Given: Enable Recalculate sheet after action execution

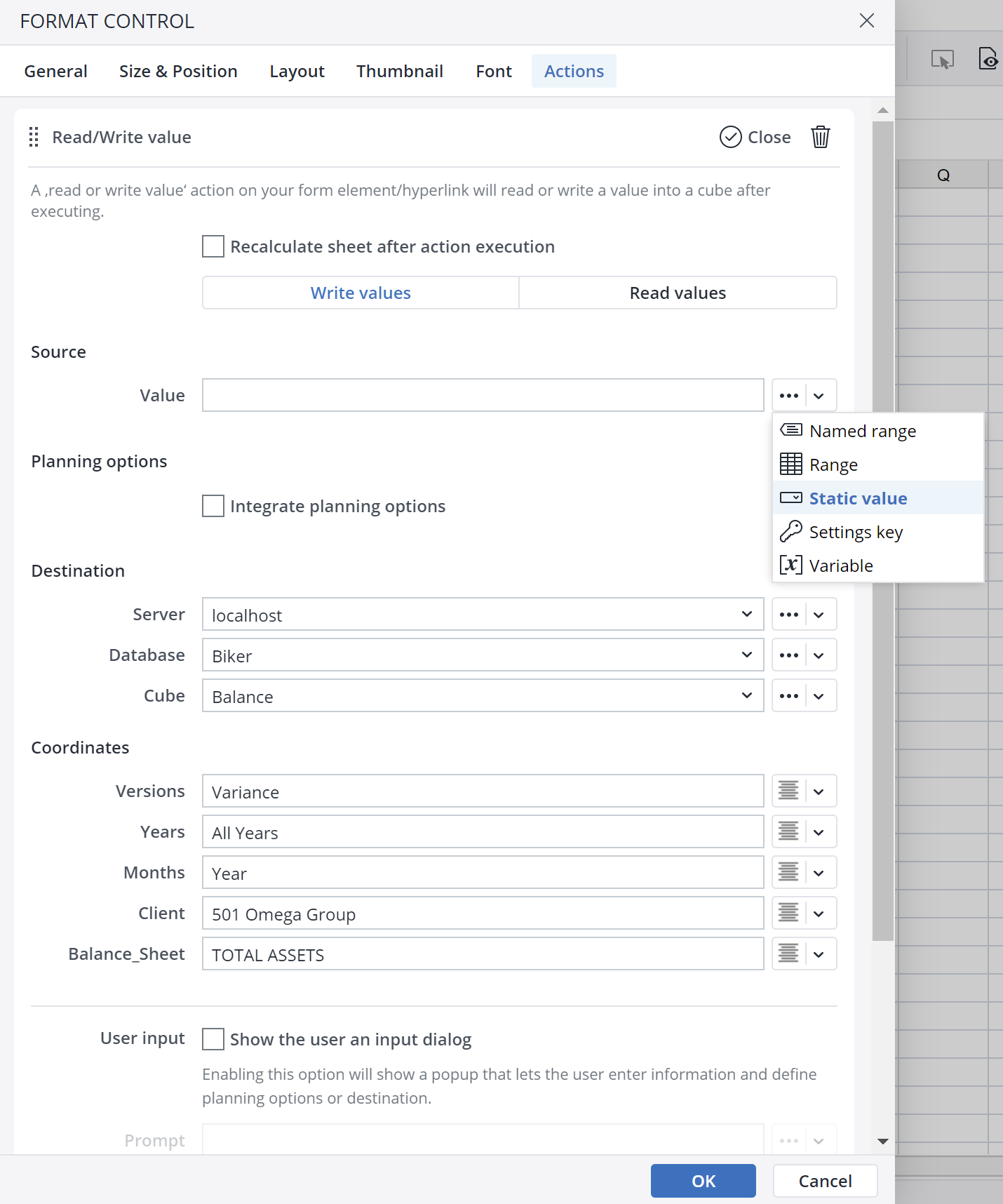Looking at the screenshot, I should coord(213,247).
